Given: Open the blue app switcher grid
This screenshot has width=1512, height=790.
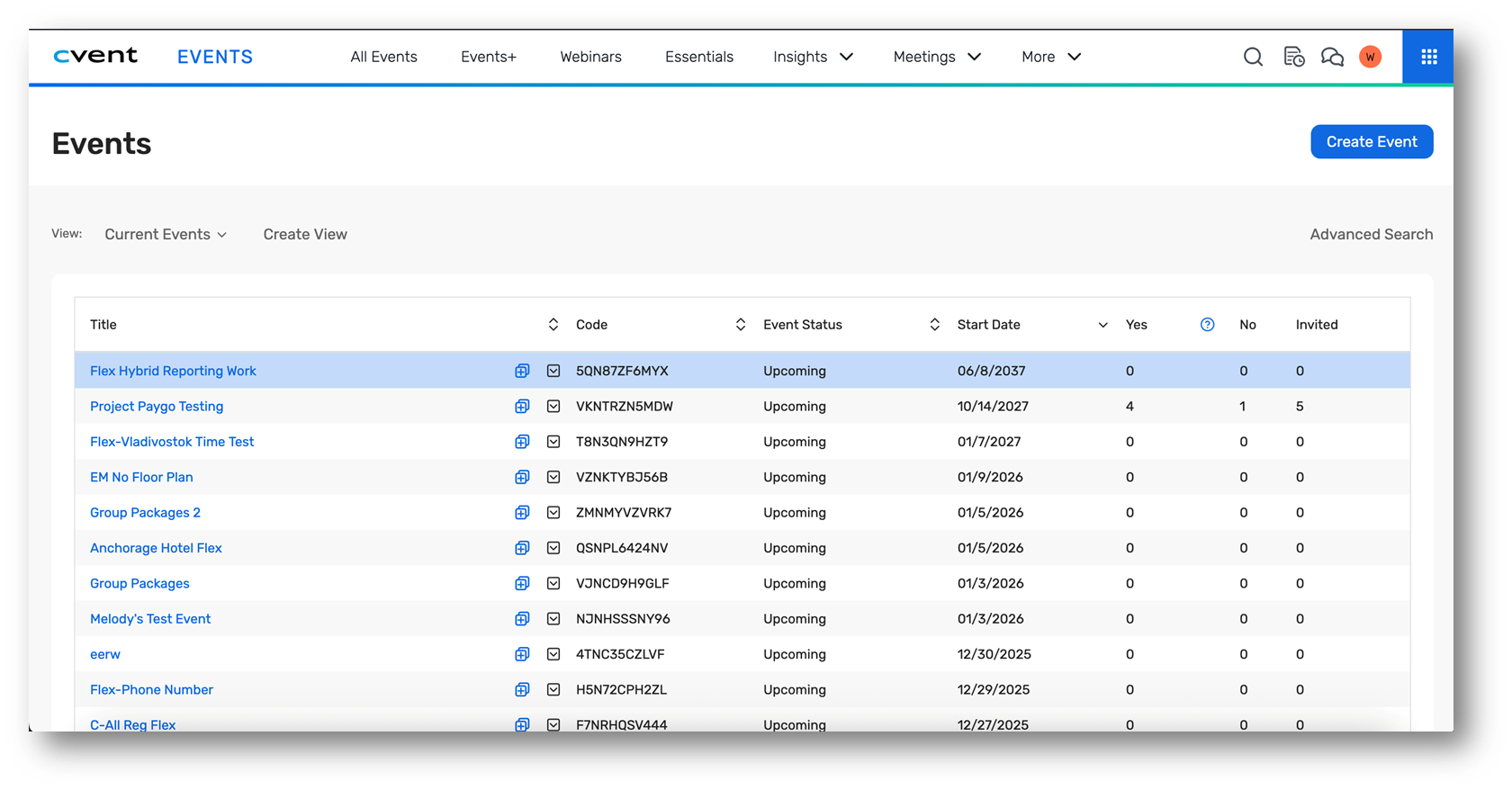Looking at the screenshot, I should pos(1428,57).
